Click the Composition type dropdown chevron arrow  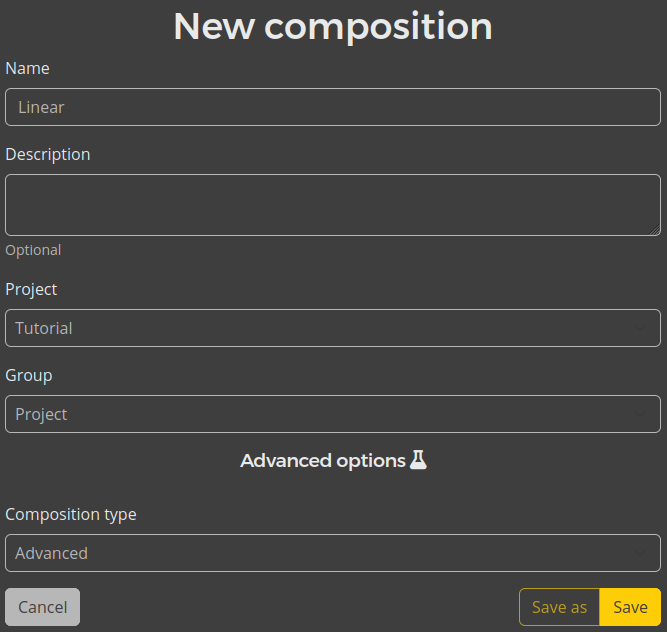click(640, 553)
